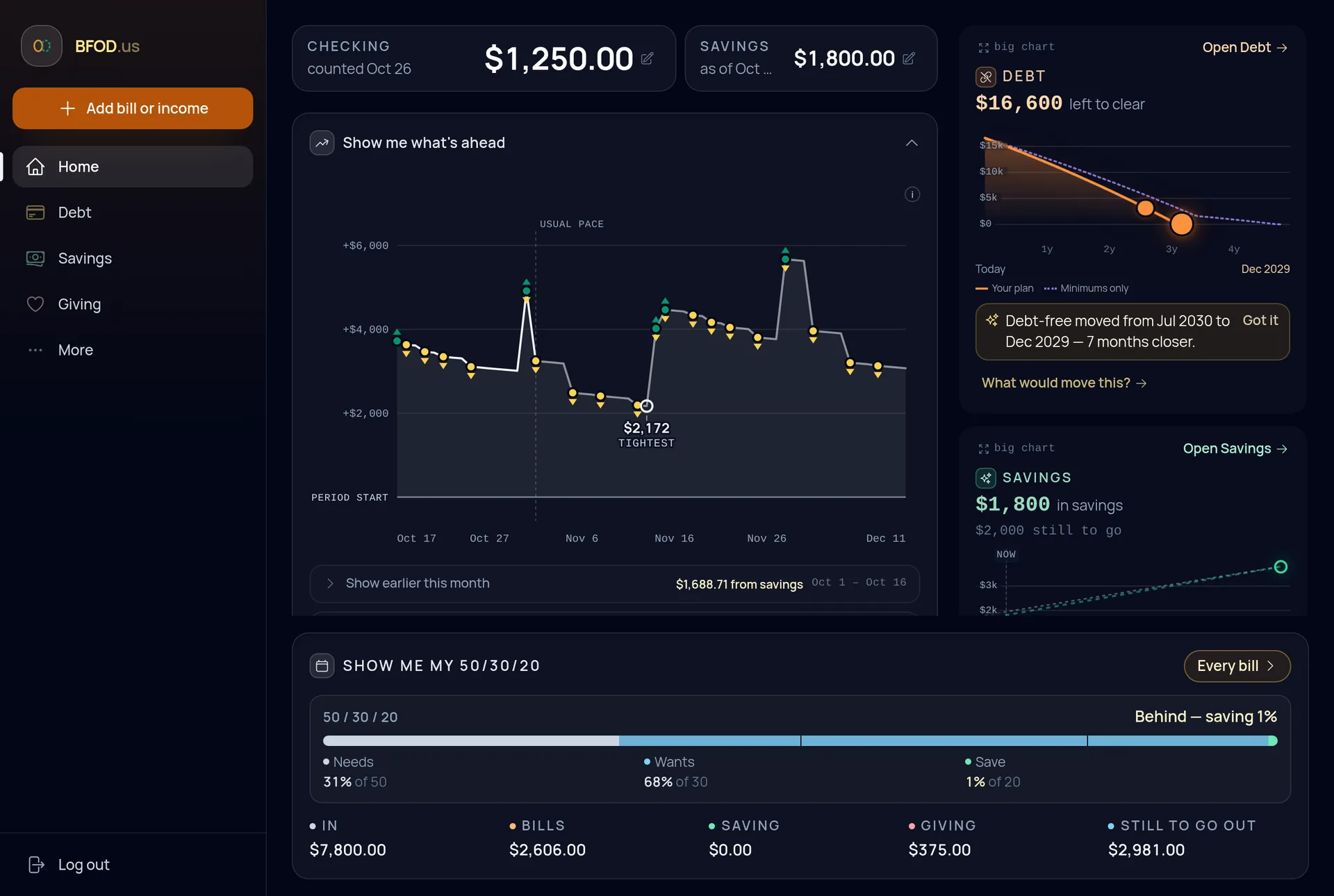
Task: Expand Show earlier this month row
Action: pos(614,583)
